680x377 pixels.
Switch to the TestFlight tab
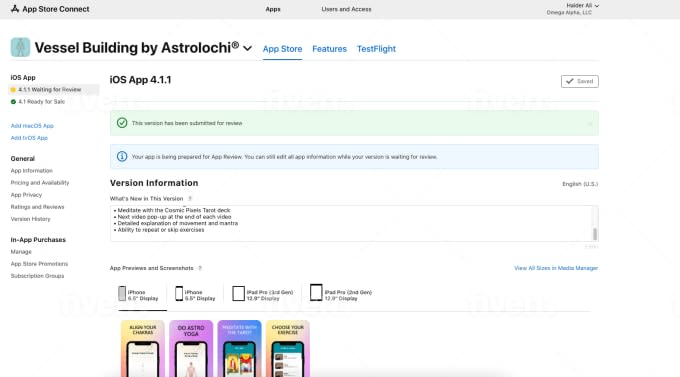[376, 49]
